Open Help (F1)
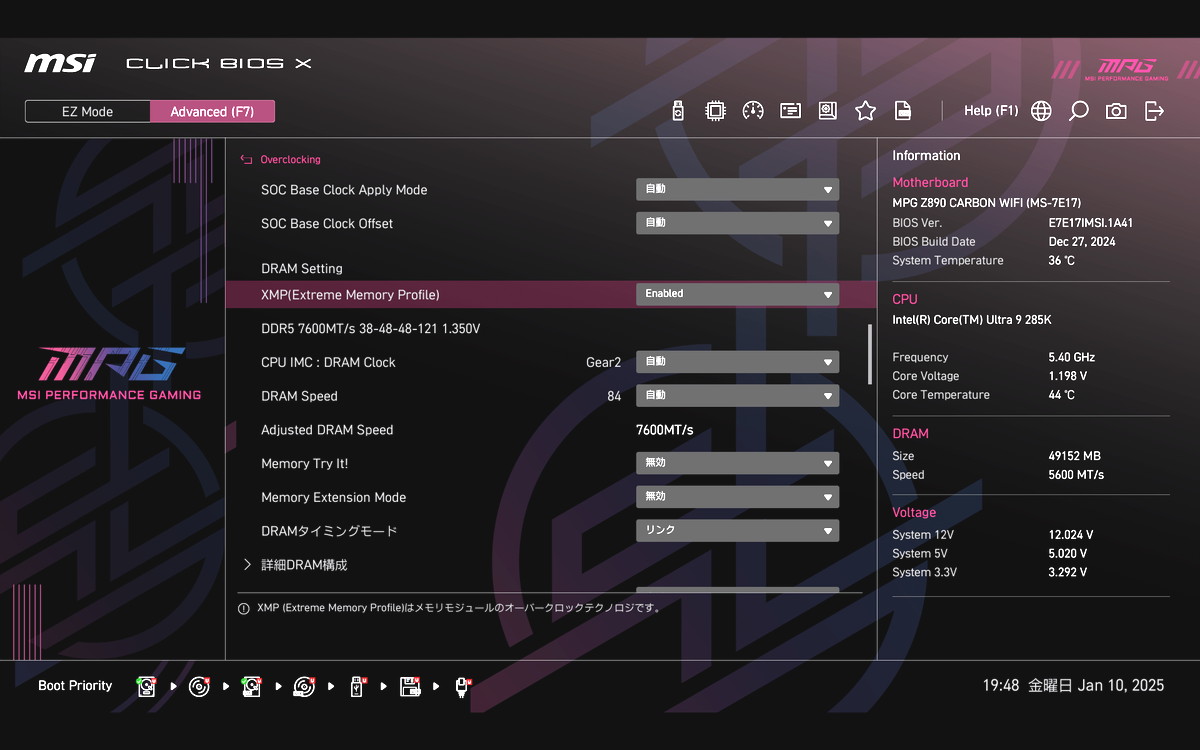 click(x=991, y=111)
